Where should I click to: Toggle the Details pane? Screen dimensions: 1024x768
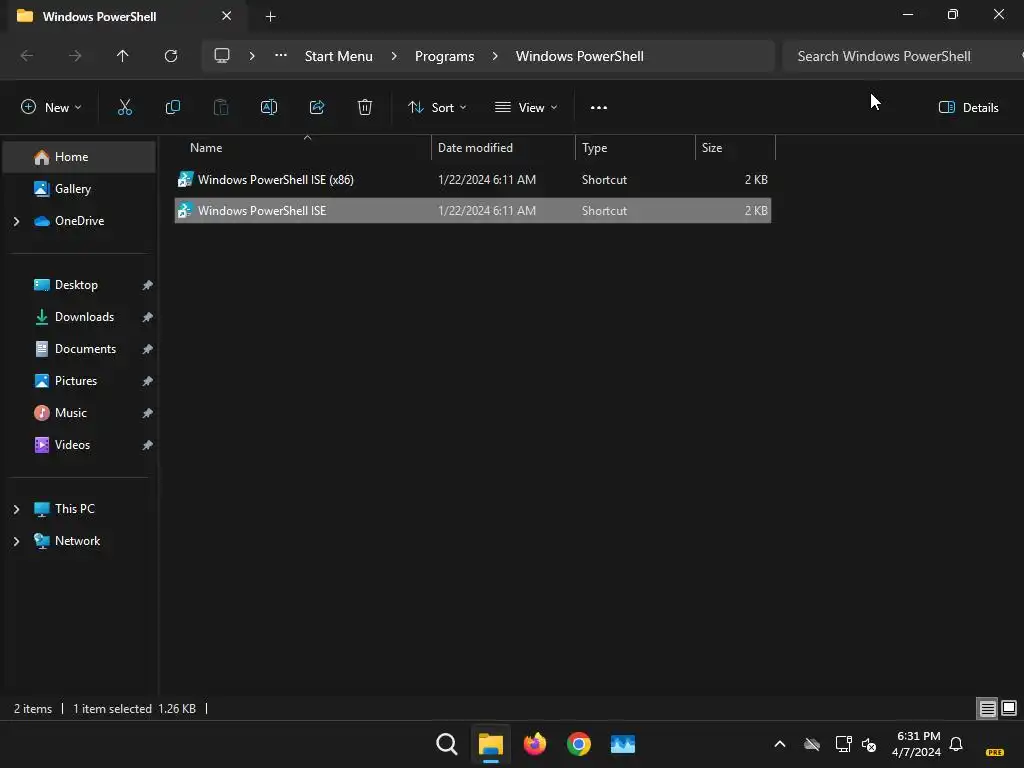968,108
